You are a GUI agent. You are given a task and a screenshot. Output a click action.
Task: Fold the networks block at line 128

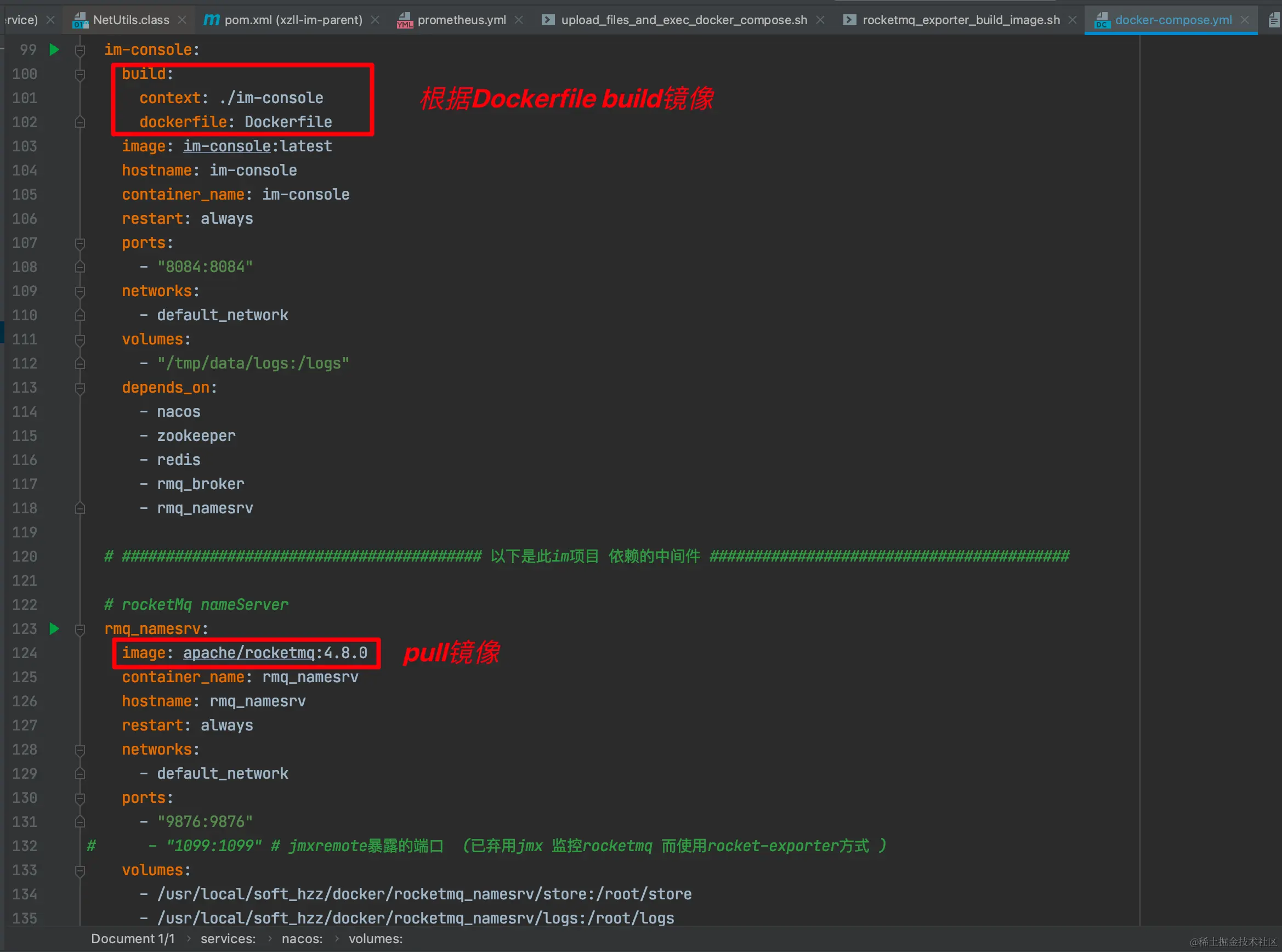coord(80,750)
